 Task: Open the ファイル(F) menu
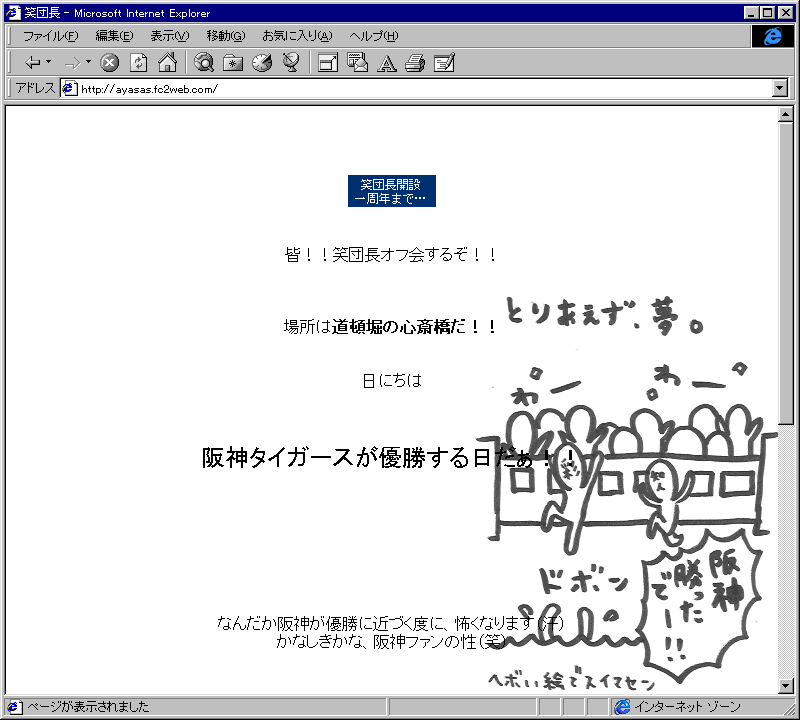[x=51, y=36]
